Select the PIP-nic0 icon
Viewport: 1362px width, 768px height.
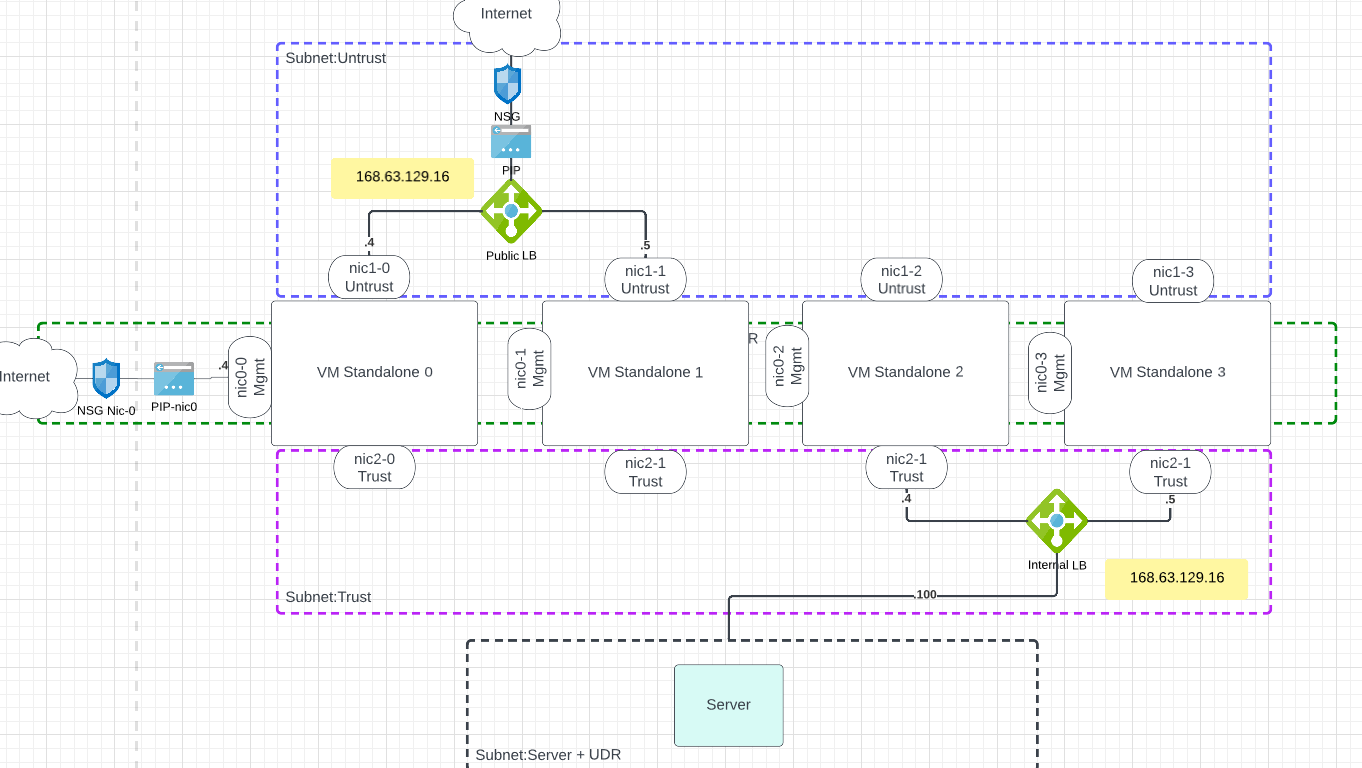coord(172,379)
